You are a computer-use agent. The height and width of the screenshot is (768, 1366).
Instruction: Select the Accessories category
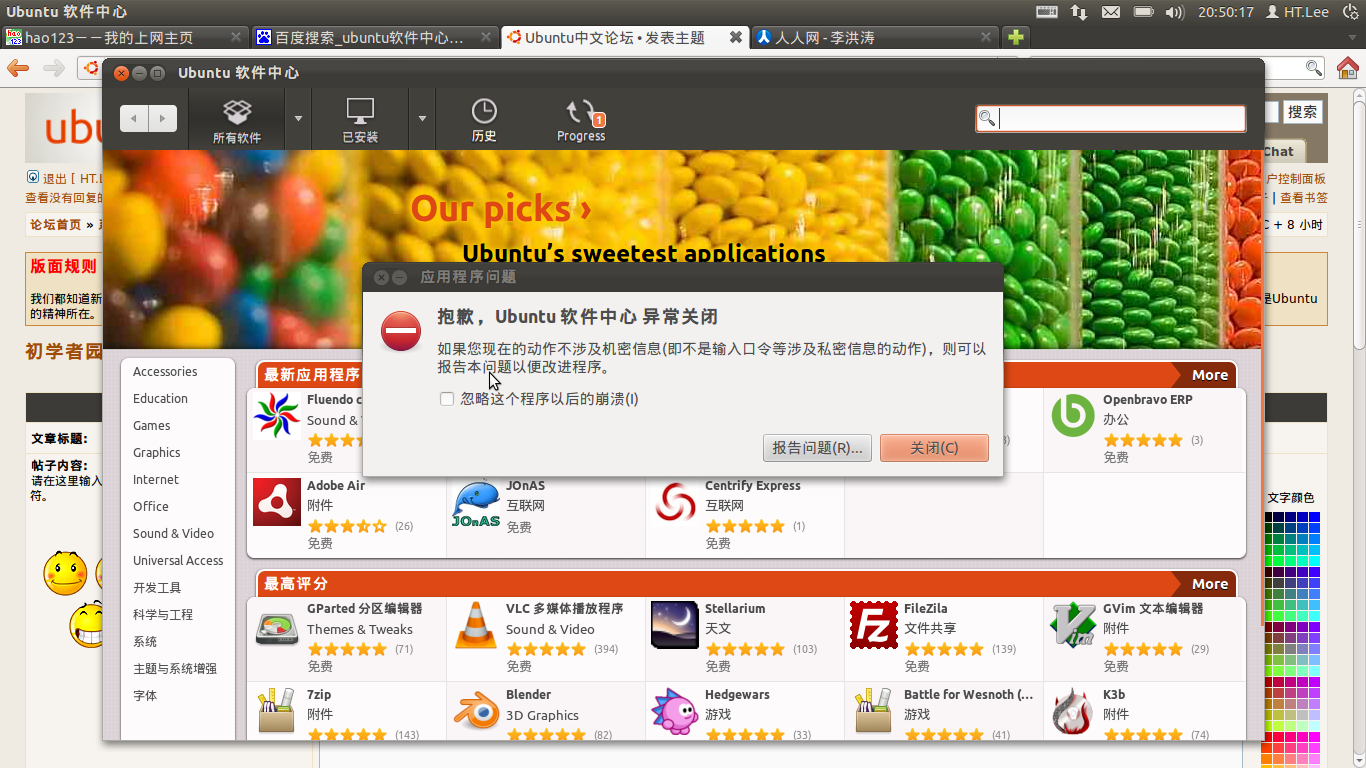tap(165, 371)
